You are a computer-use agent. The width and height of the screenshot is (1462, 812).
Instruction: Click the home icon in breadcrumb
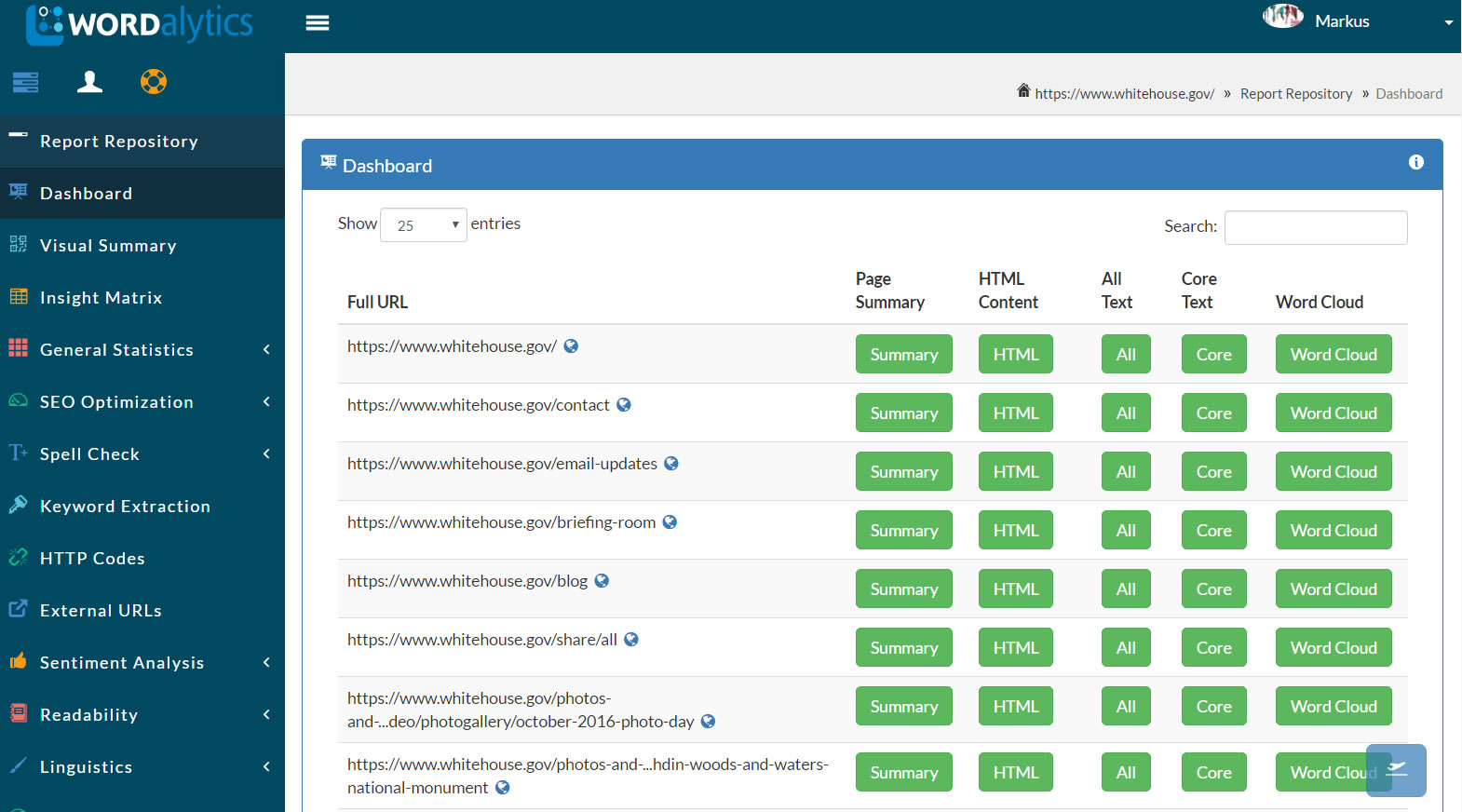[x=1023, y=90]
